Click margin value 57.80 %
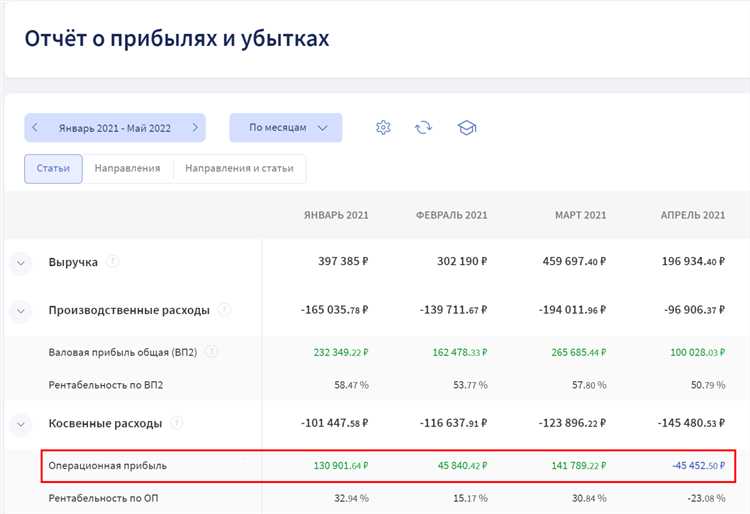The height and width of the screenshot is (514, 750). 589,385
